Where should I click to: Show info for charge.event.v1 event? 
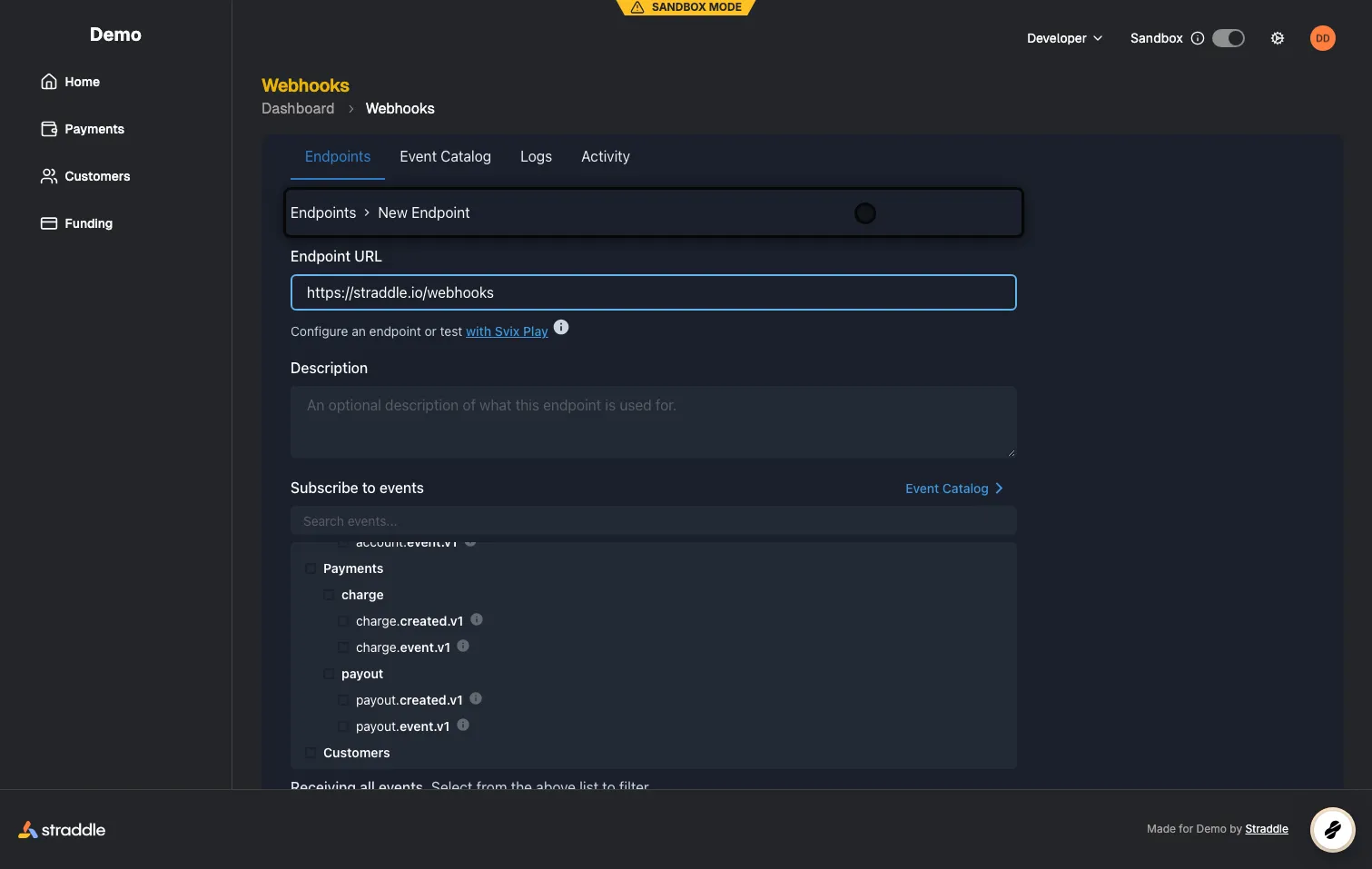[x=463, y=646]
